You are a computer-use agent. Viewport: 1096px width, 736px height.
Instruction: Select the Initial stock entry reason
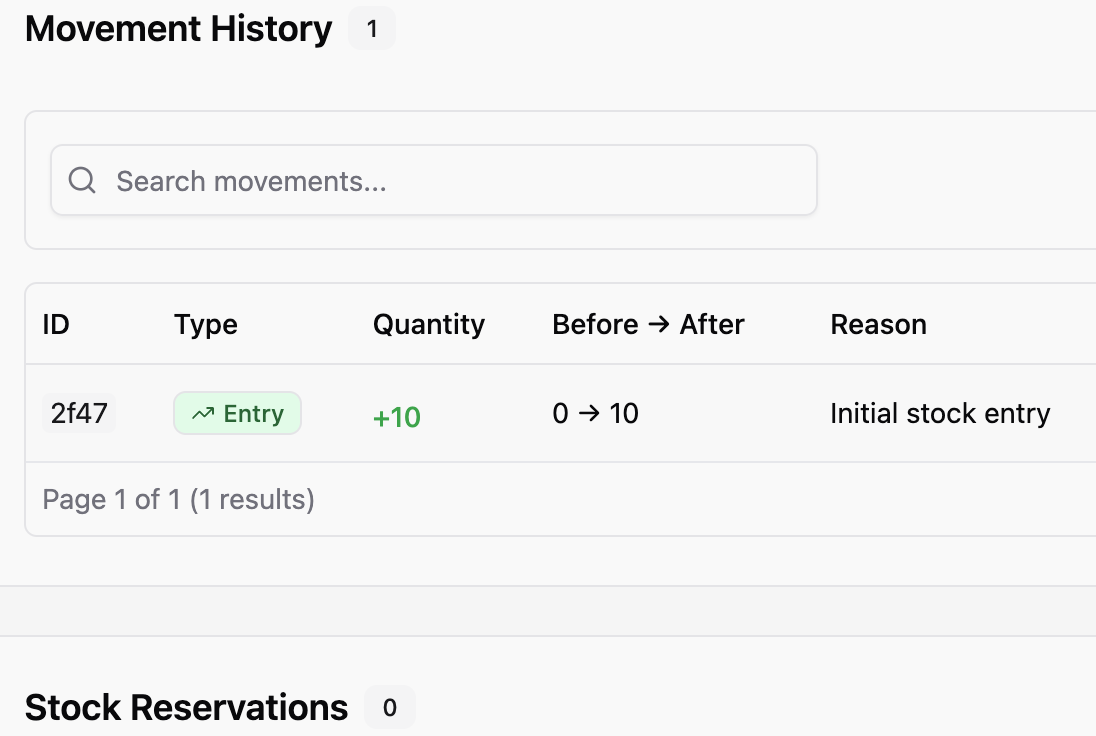coord(940,414)
